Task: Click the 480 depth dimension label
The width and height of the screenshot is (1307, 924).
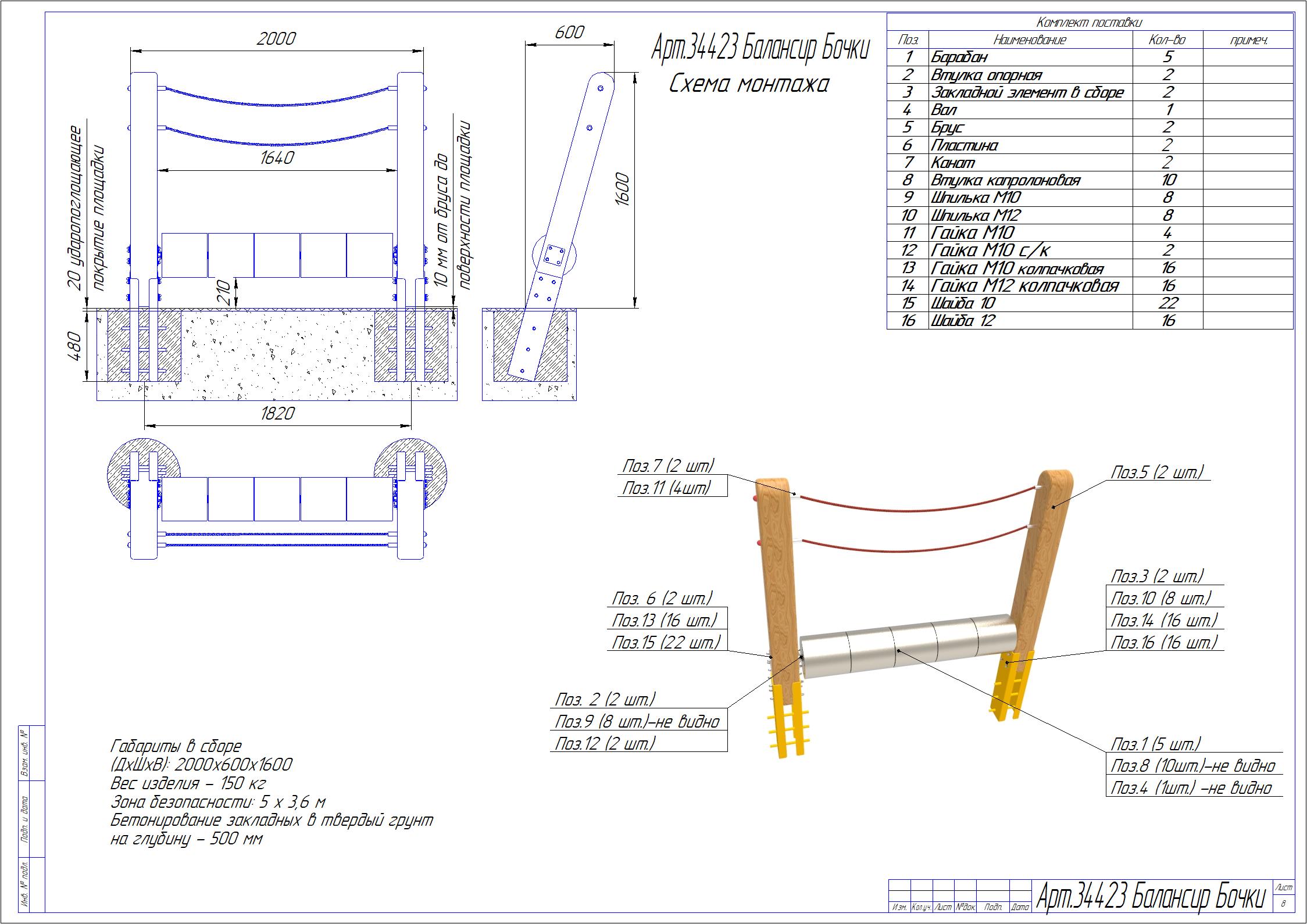Action: pyautogui.click(x=74, y=345)
